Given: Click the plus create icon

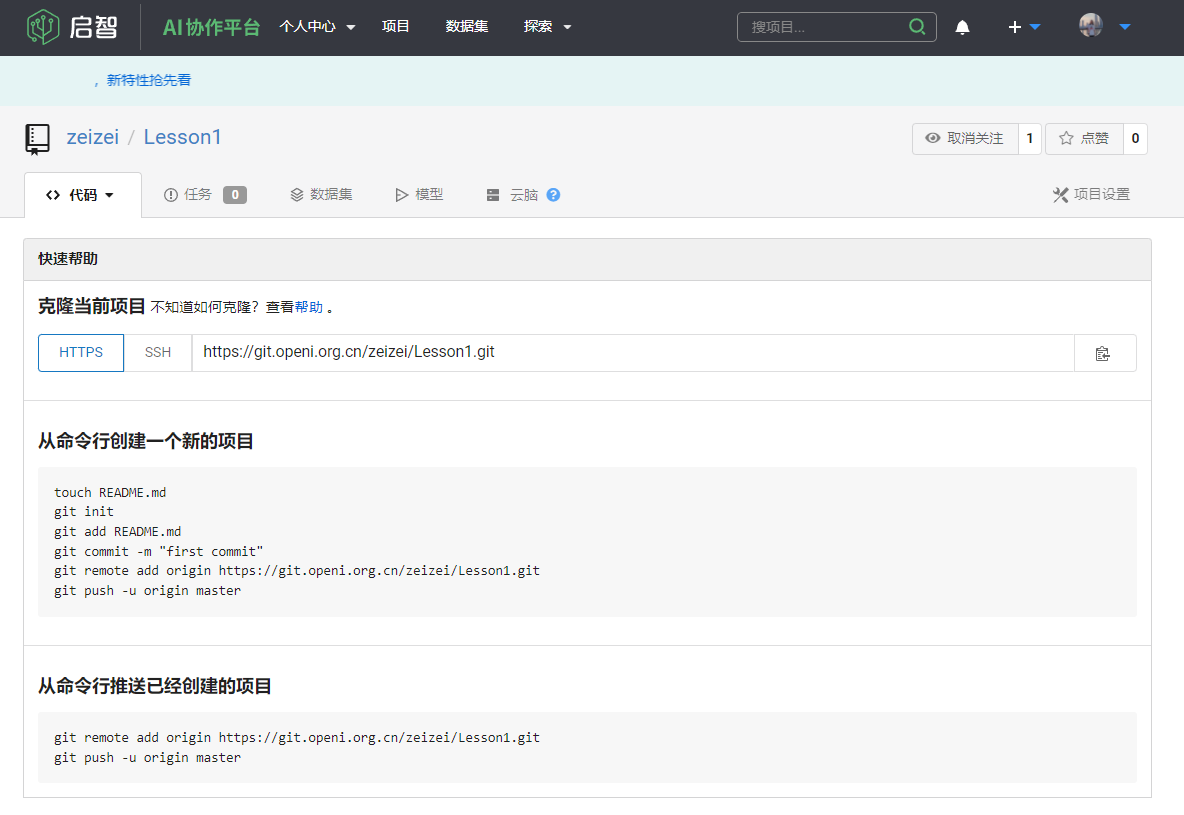Looking at the screenshot, I should point(1014,27).
